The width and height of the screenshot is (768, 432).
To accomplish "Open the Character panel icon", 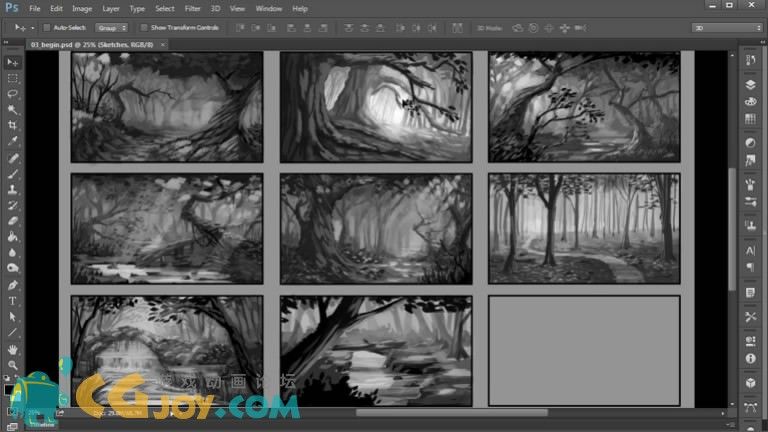I will click(750, 251).
